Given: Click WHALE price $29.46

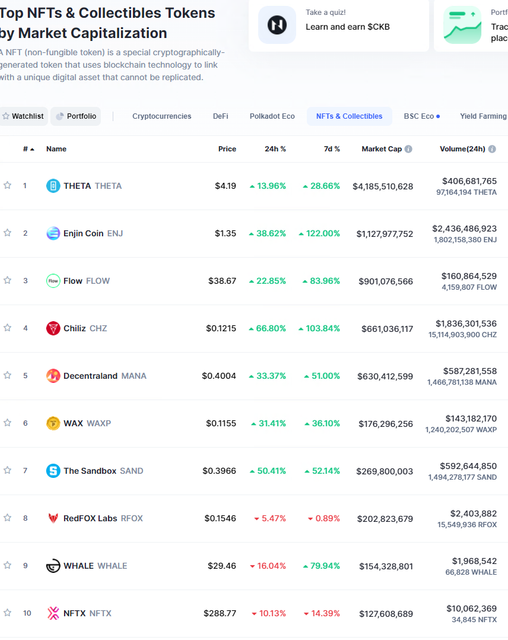Looking at the screenshot, I should pos(222,566).
